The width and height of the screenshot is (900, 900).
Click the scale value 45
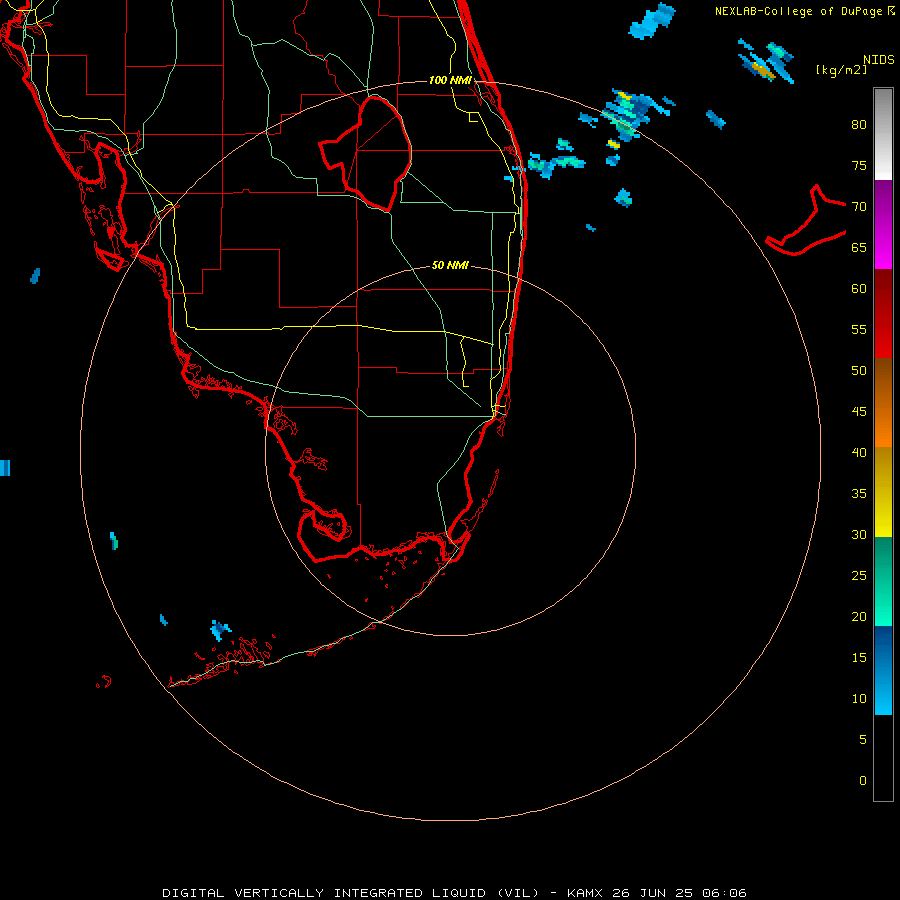tap(859, 412)
